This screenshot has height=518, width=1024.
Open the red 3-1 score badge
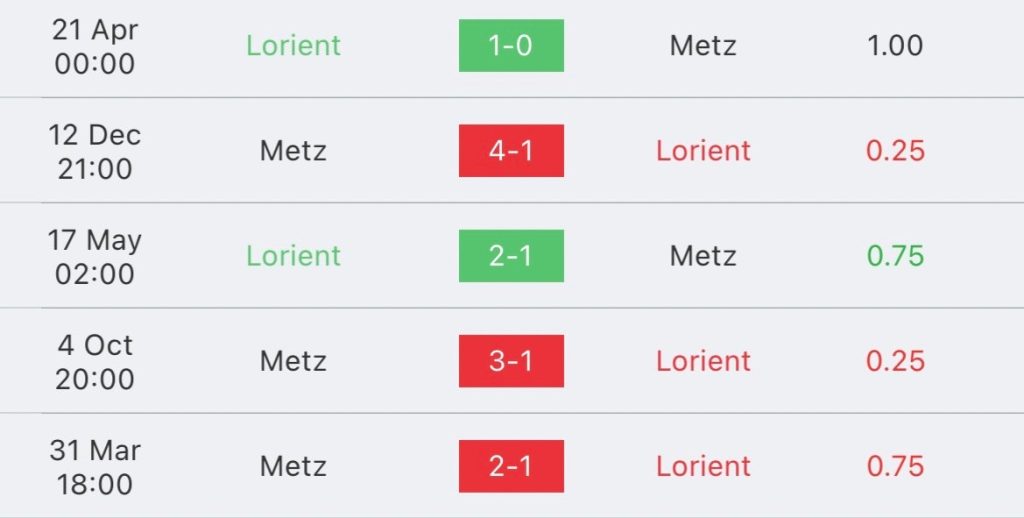(x=511, y=361)
